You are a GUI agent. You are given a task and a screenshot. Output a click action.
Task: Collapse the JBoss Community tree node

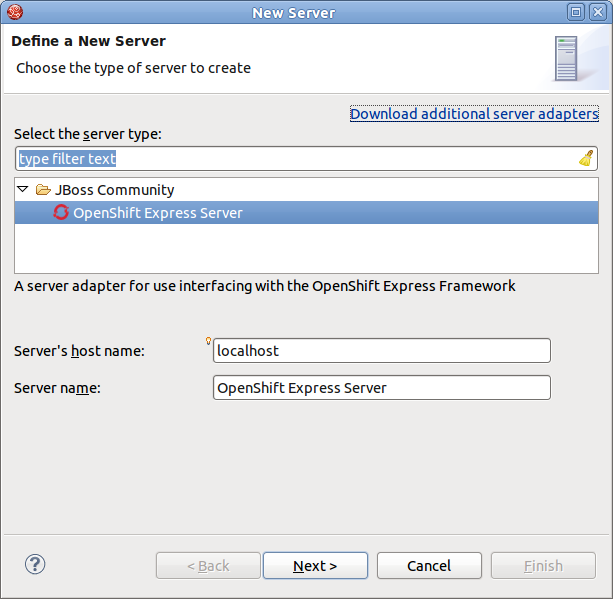pyautogui.click(x=23, y=189)
